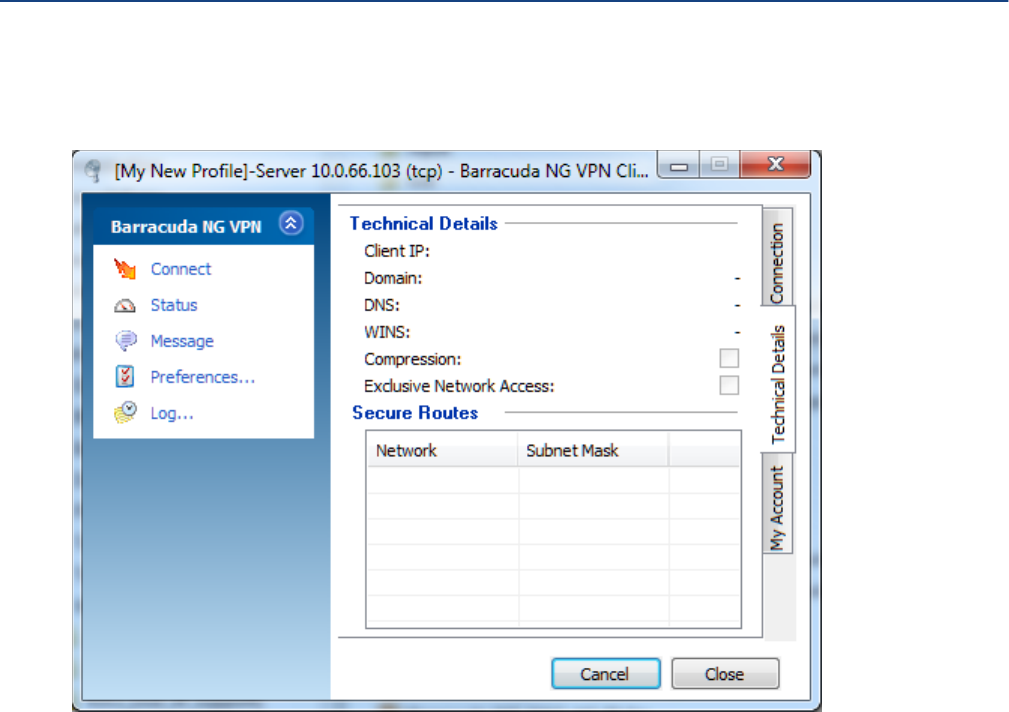The width and height of the screenshot is (1009, 712).
Task: Click the Client IP: label
Action: click(x=397, y=251)
